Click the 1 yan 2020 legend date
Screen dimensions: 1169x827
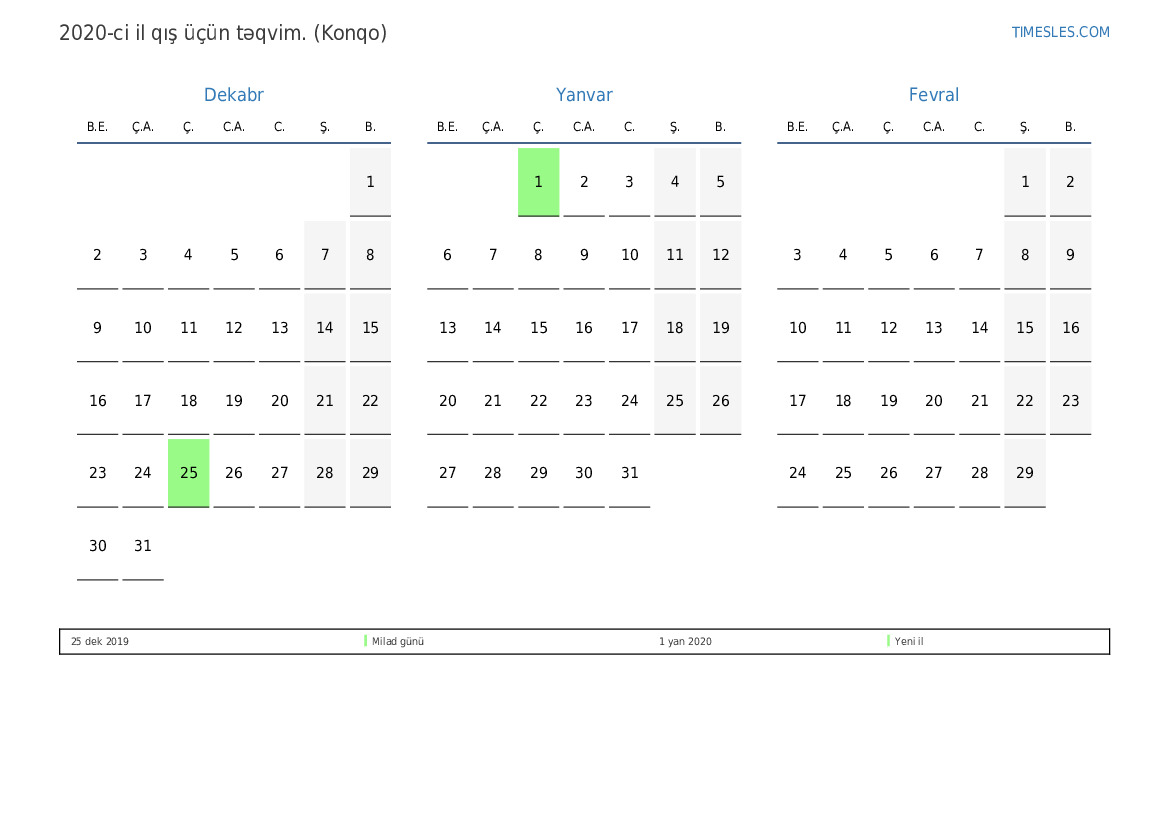click(685, 642)
